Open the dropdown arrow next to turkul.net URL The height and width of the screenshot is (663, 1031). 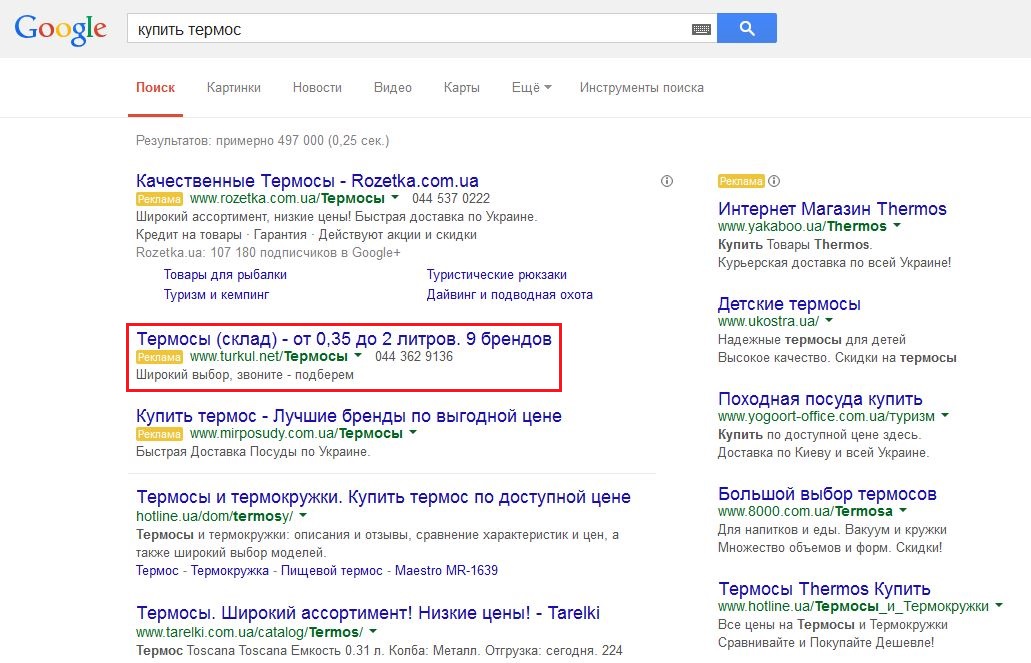pyautogui.click(x=357, y=356)
